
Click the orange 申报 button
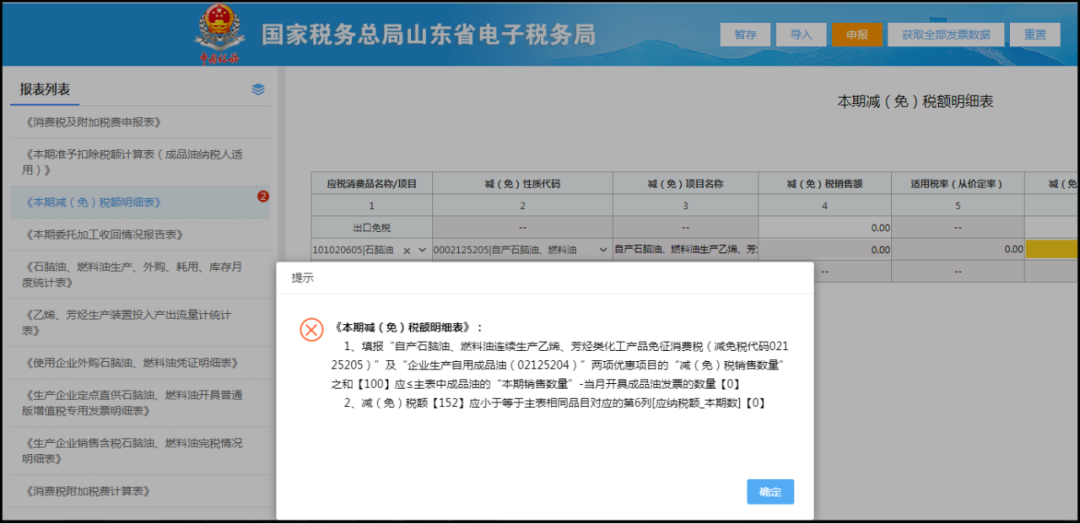click(x=857, y=34)
